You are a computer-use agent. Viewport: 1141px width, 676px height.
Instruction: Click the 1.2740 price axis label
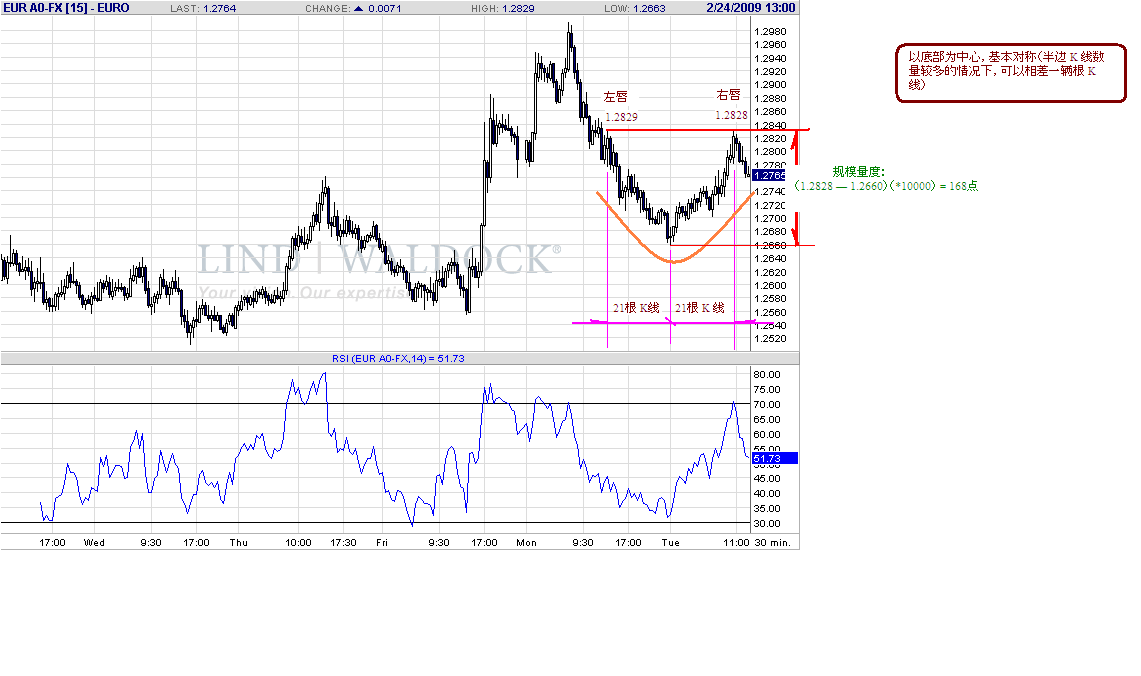pos(770,192)
